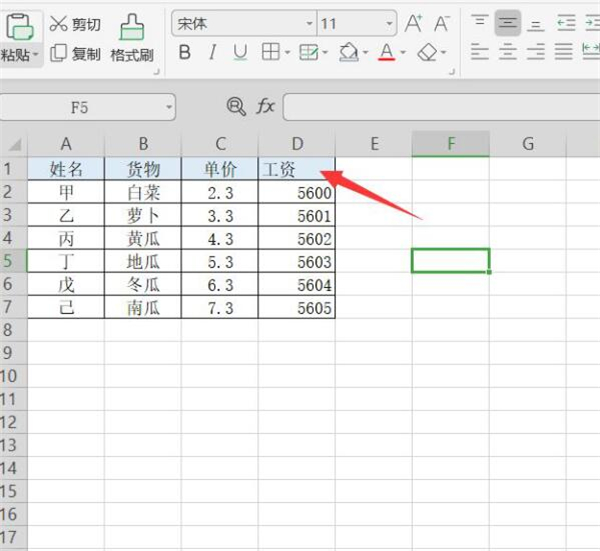Click the Copy (复制) button
This screenshot has width=600, height=551.
click(75, 53)
